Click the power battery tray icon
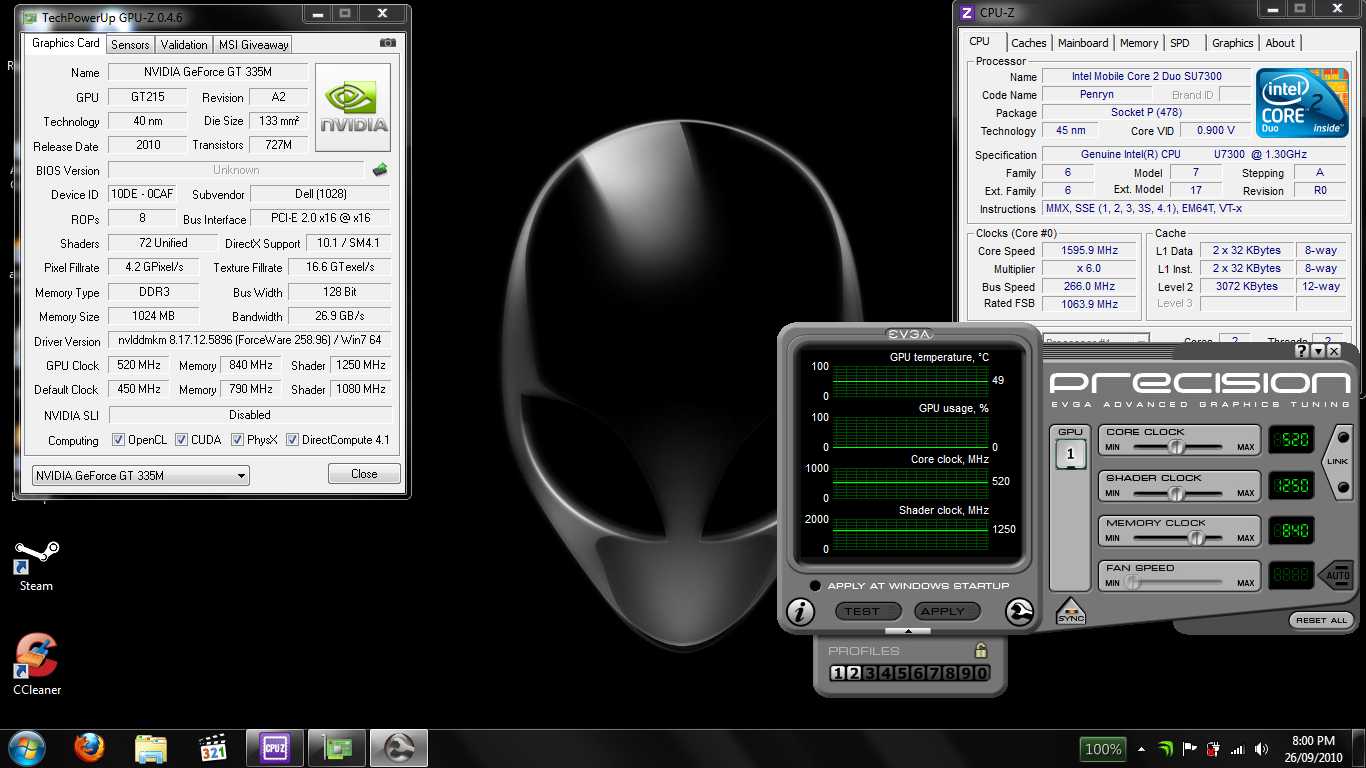 click(x=1213, y=749)
